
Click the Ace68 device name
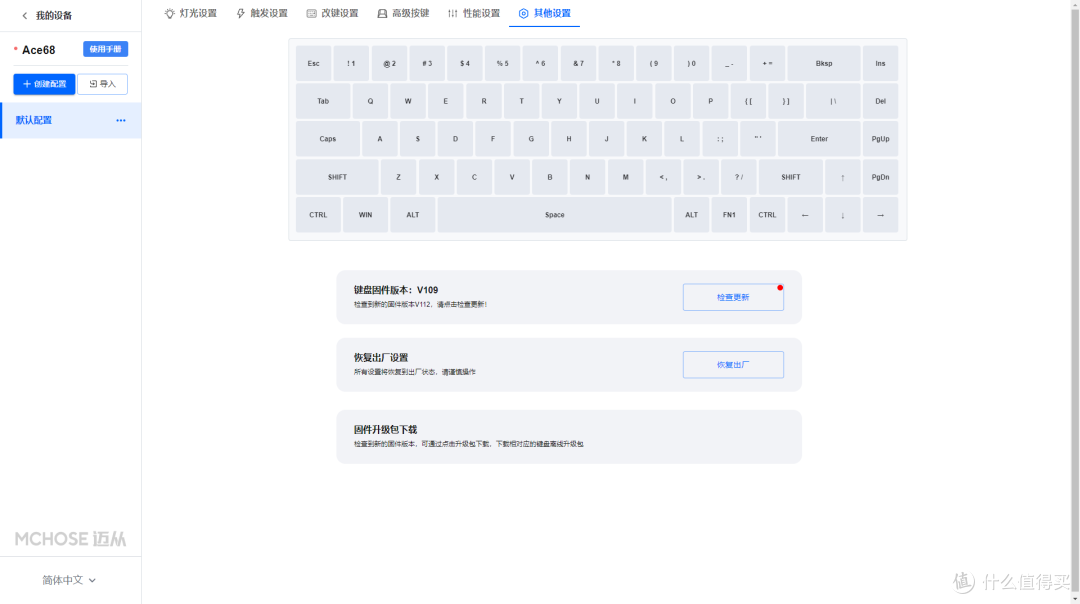39,50
